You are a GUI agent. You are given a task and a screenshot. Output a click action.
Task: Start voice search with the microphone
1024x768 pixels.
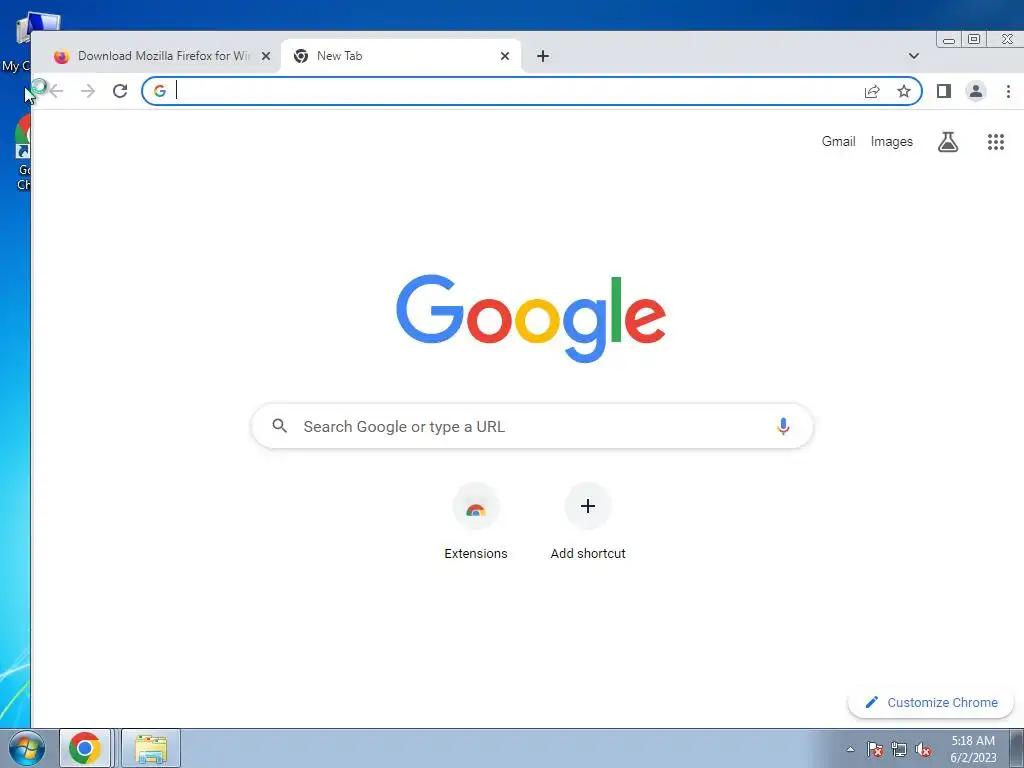783,426
